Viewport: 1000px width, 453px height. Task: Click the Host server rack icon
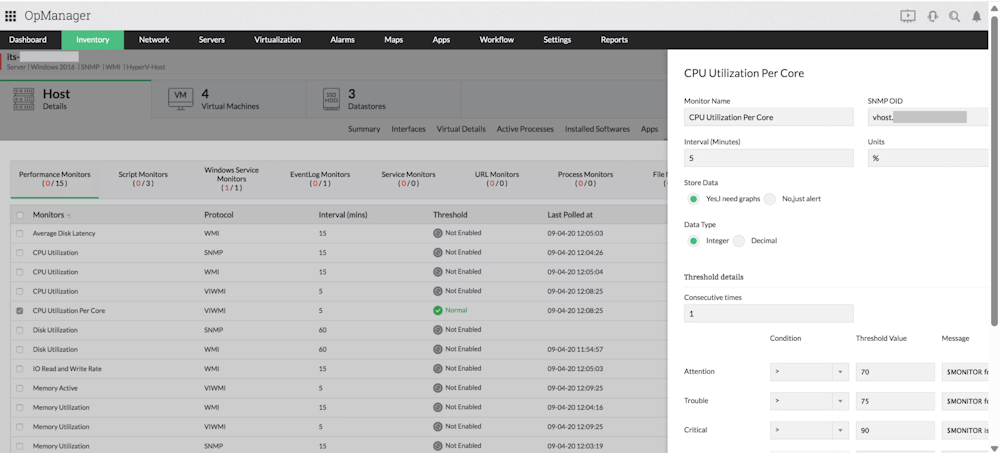coord(24,99)
